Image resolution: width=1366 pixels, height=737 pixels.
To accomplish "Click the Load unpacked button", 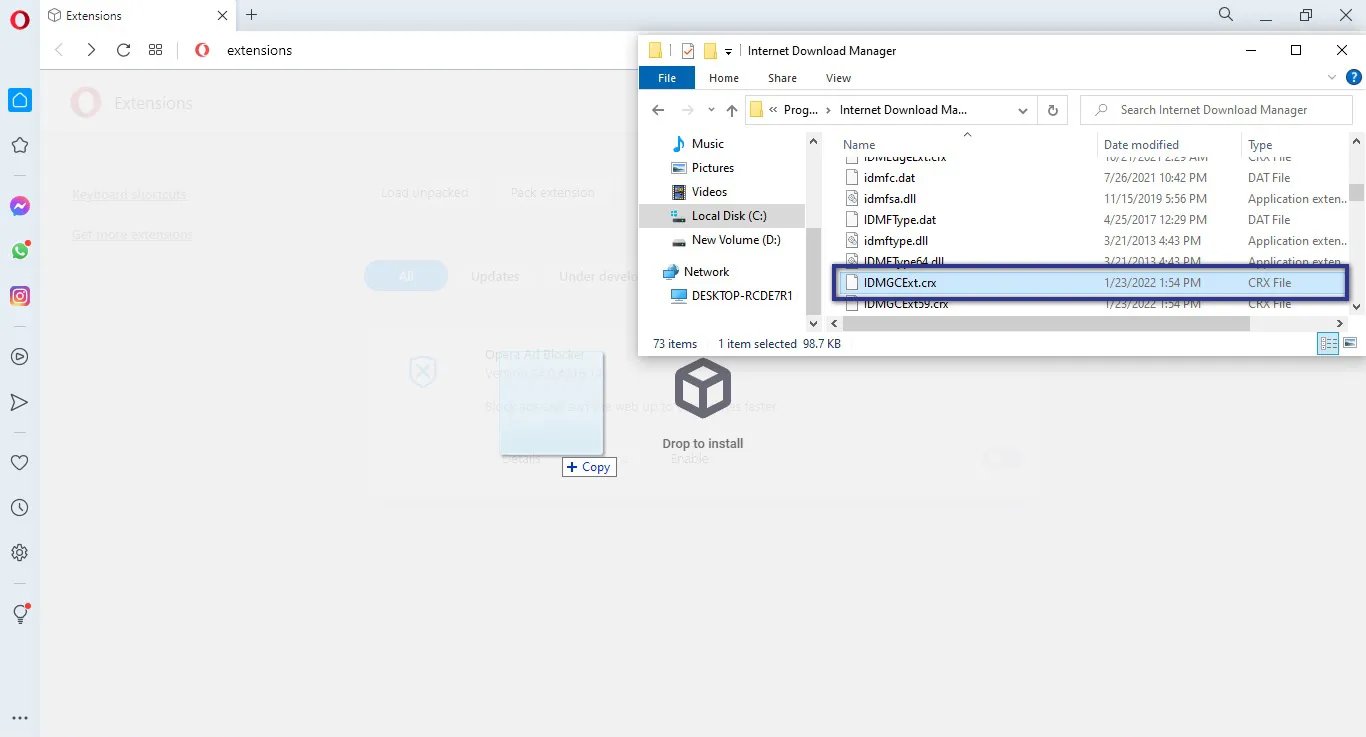I will (425, 192).
